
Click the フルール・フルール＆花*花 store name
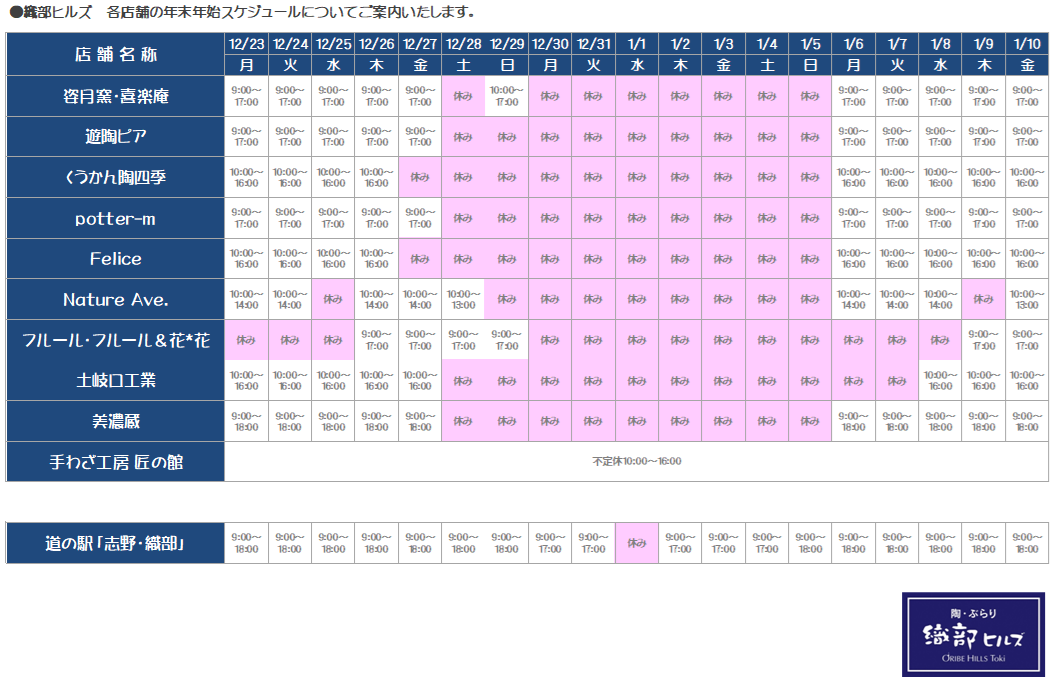(x=116, y=341)
